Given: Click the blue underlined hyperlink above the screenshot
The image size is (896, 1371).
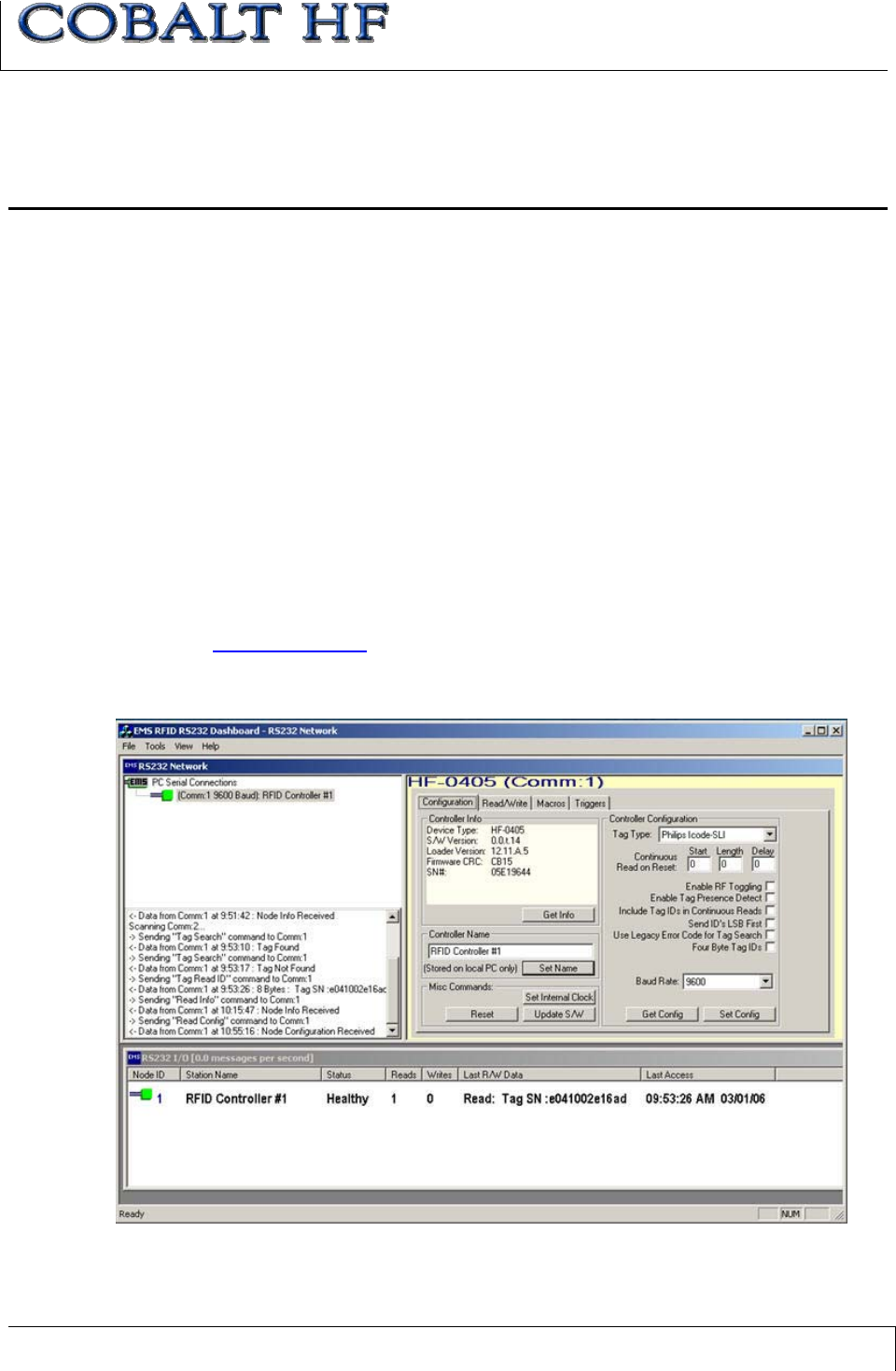Looking at the screenshot, I should [289, 647].
